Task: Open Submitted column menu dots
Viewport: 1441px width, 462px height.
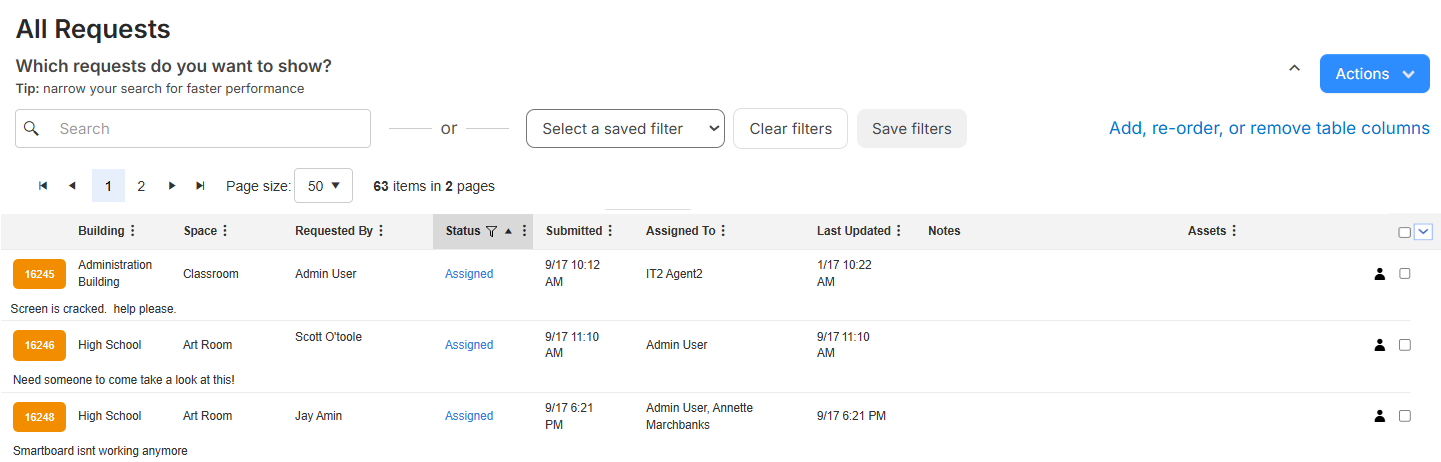Action: (x=610, y=231)
